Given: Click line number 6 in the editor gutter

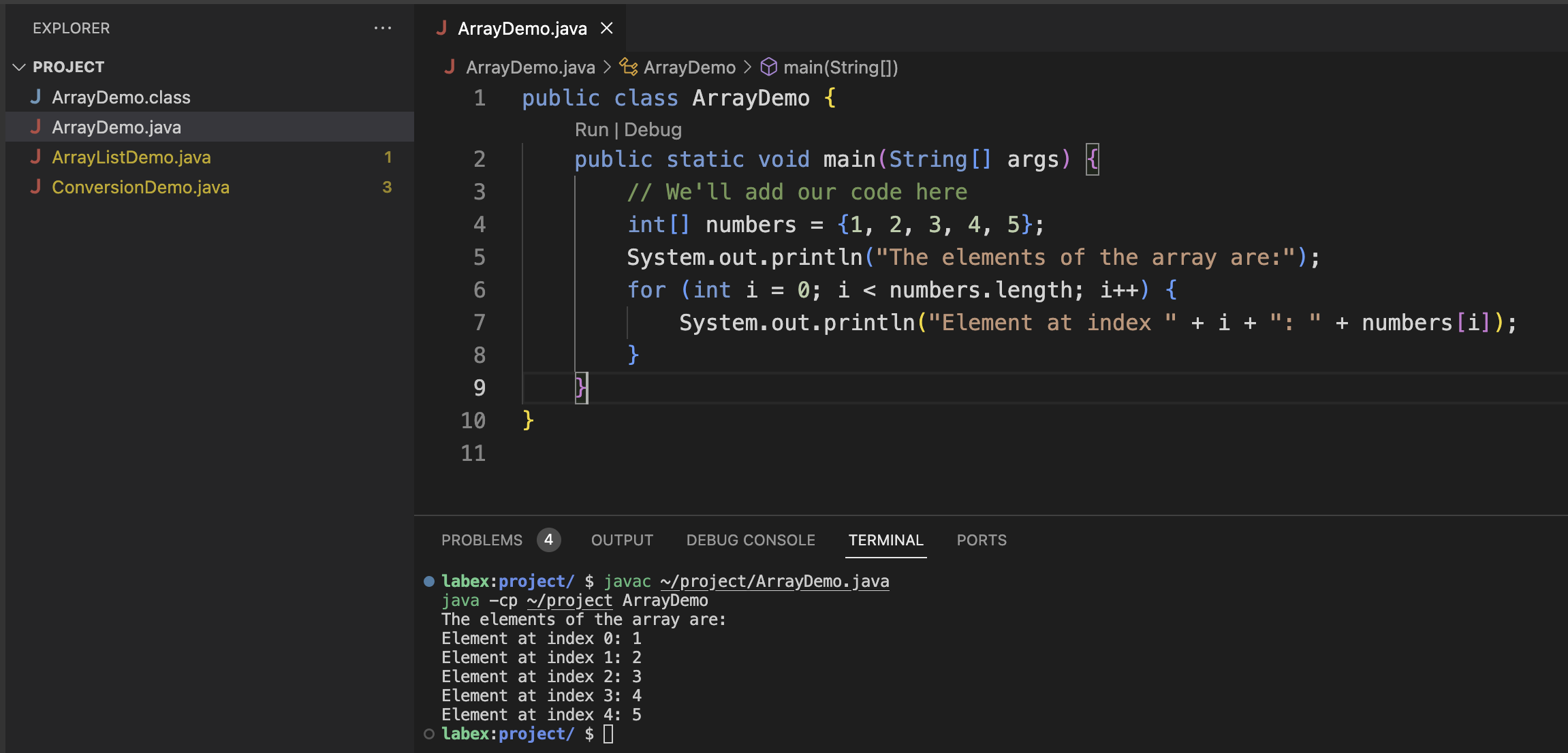Looking at the screenshot, I should click(479, 289).
